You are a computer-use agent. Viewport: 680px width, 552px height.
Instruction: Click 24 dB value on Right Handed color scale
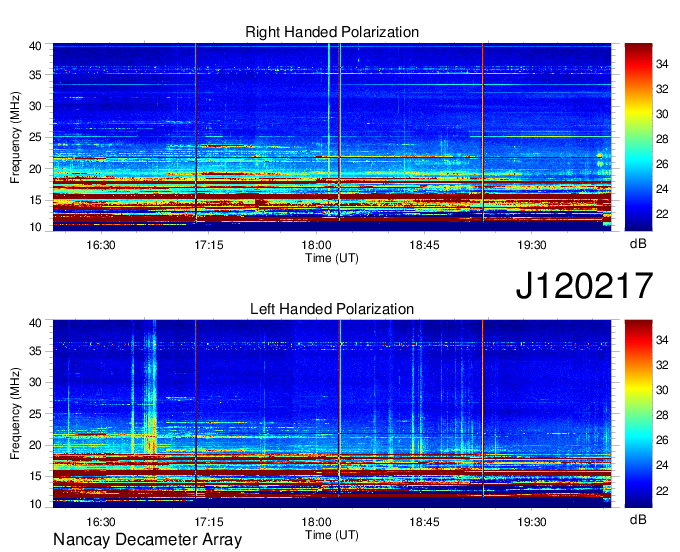[x=662, y=189]
